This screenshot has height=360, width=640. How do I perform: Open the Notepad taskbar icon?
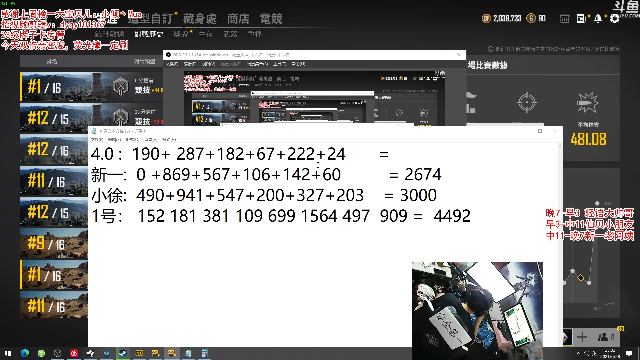pos(188,353)
